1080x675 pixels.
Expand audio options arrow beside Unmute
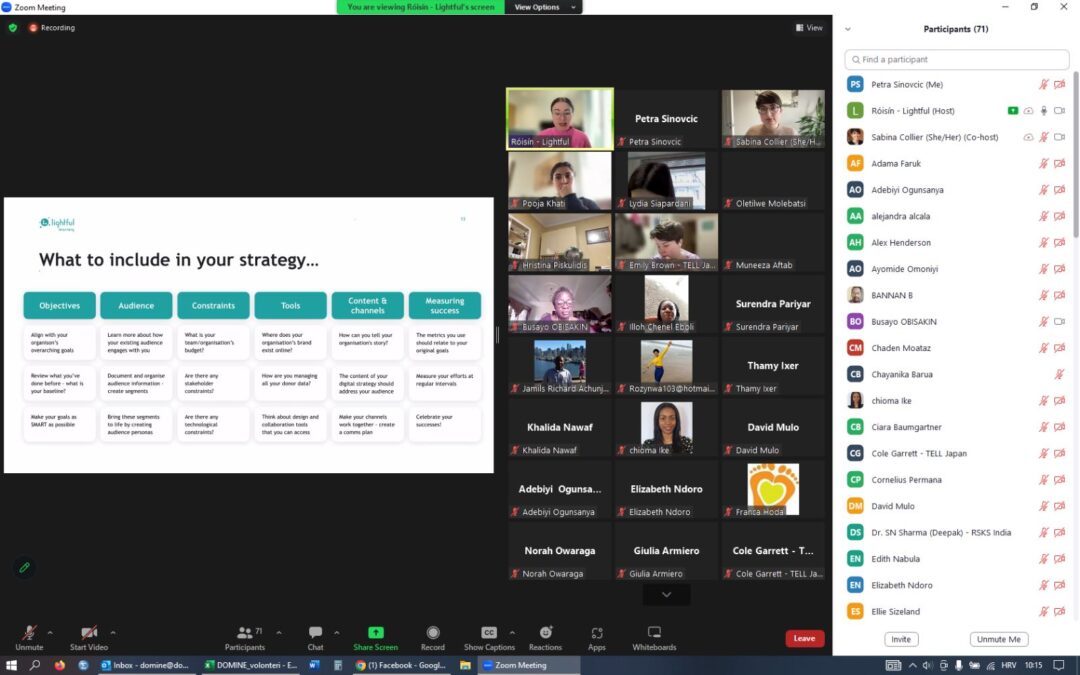50,632
